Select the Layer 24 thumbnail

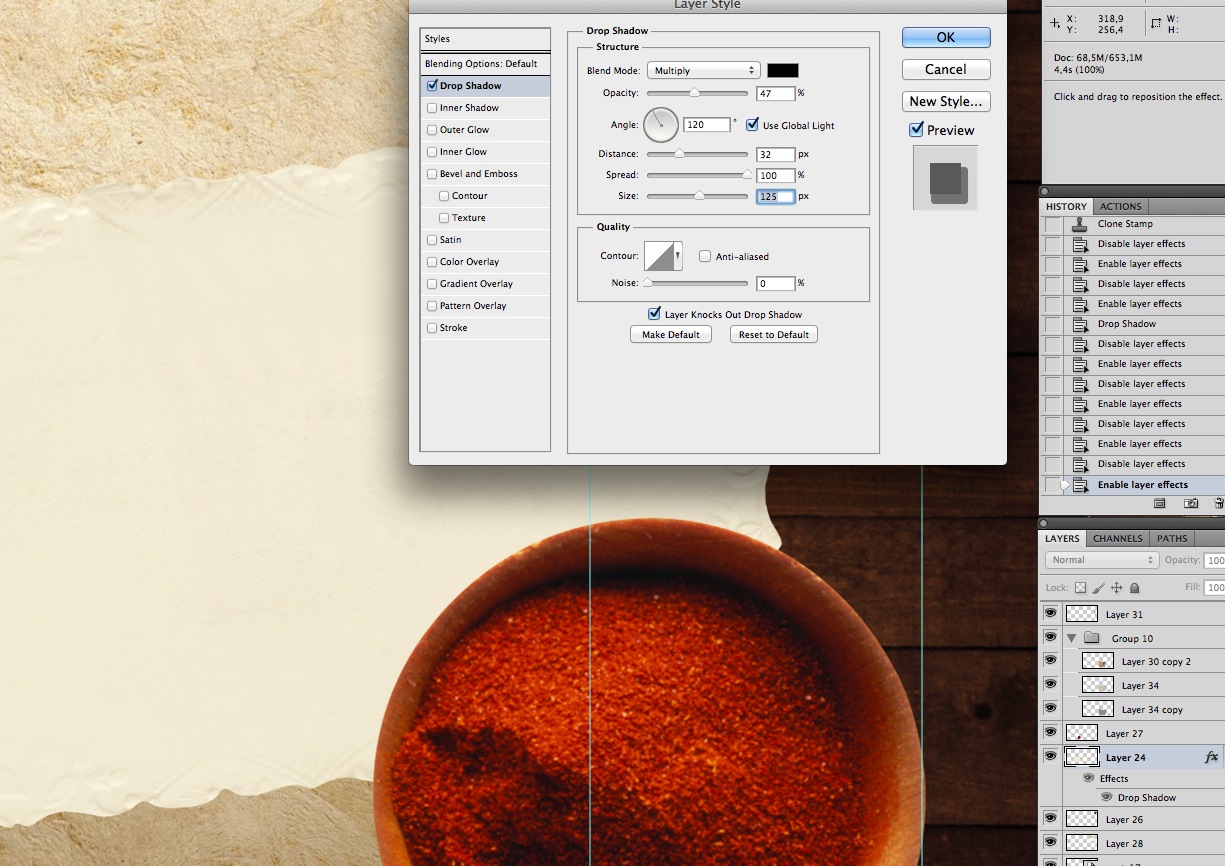pyautogui.click(x=1082, y=757)
